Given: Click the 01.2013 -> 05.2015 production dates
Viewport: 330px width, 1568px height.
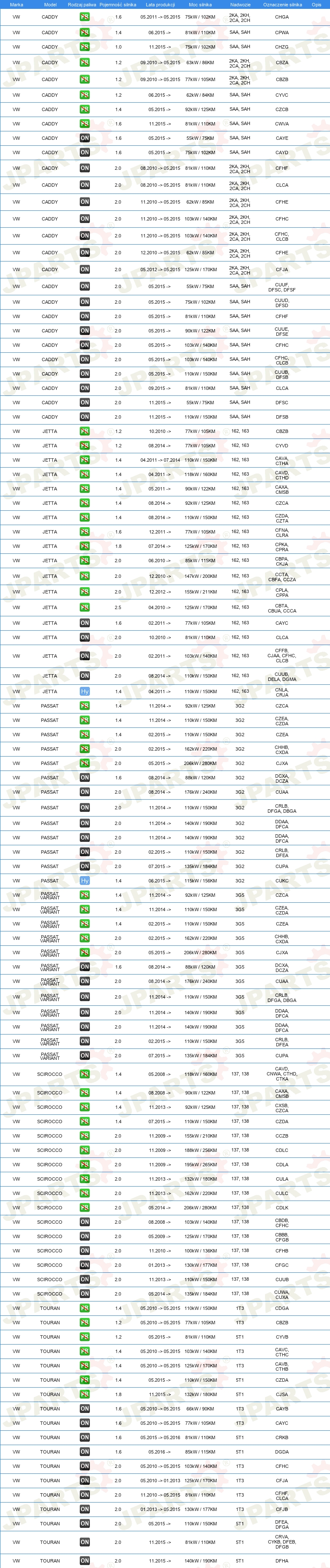Looking at the screenshot, I should click(160, 1510).
